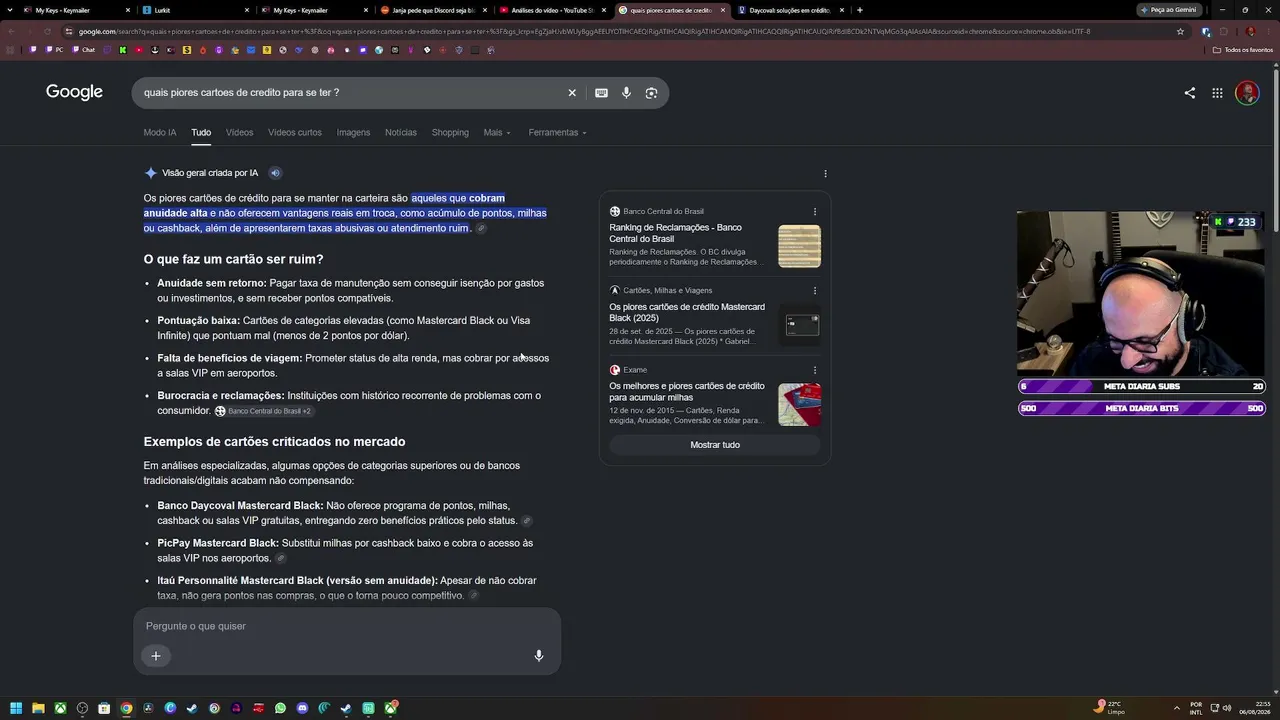Screen dimensions: 1280x720
Task: Open the Exame article on cards for accumulating miles
Action: [x=687, y=391]
